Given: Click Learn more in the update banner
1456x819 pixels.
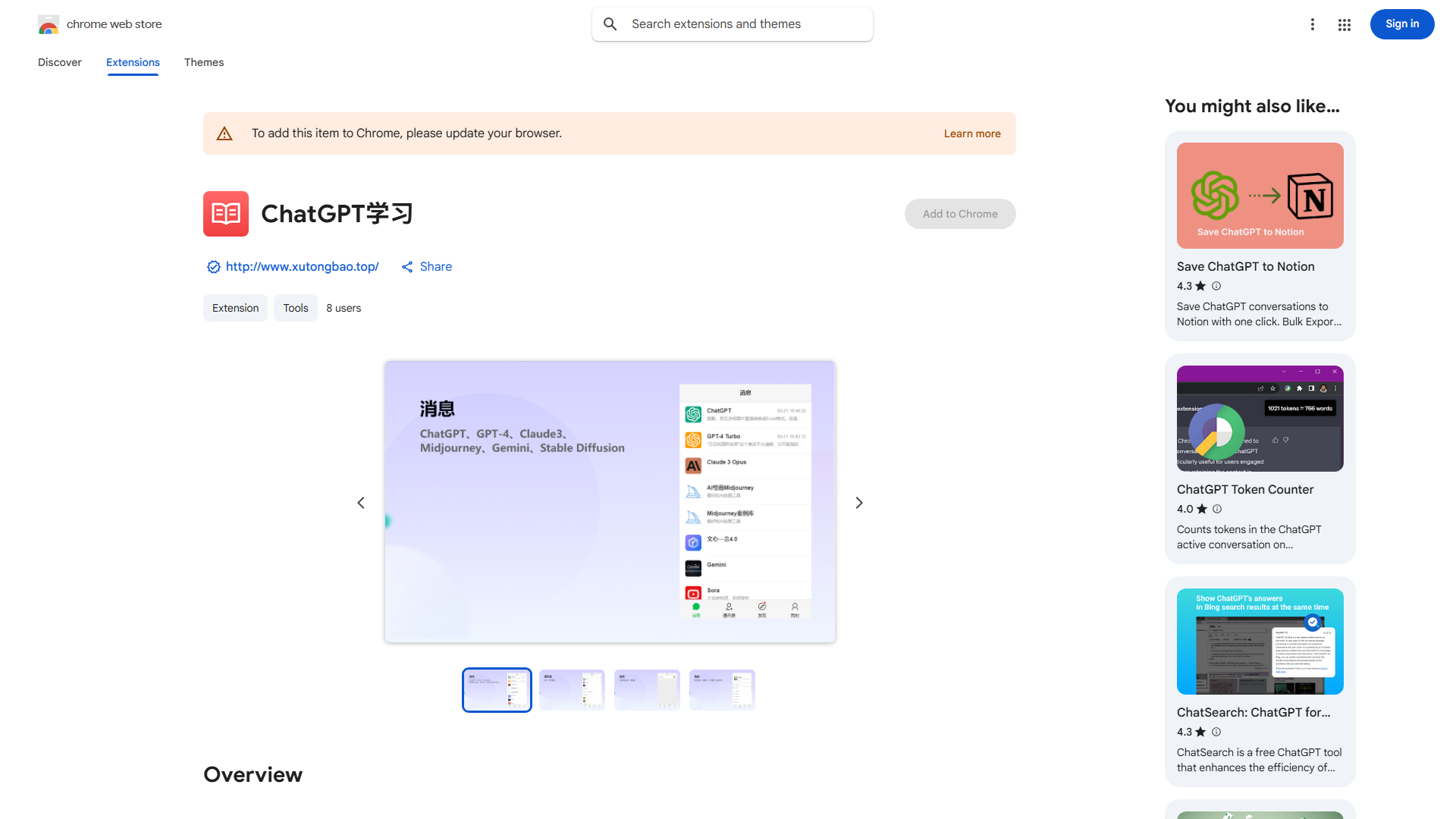Looking at the screenshot, I should click(x=971, y=133).
